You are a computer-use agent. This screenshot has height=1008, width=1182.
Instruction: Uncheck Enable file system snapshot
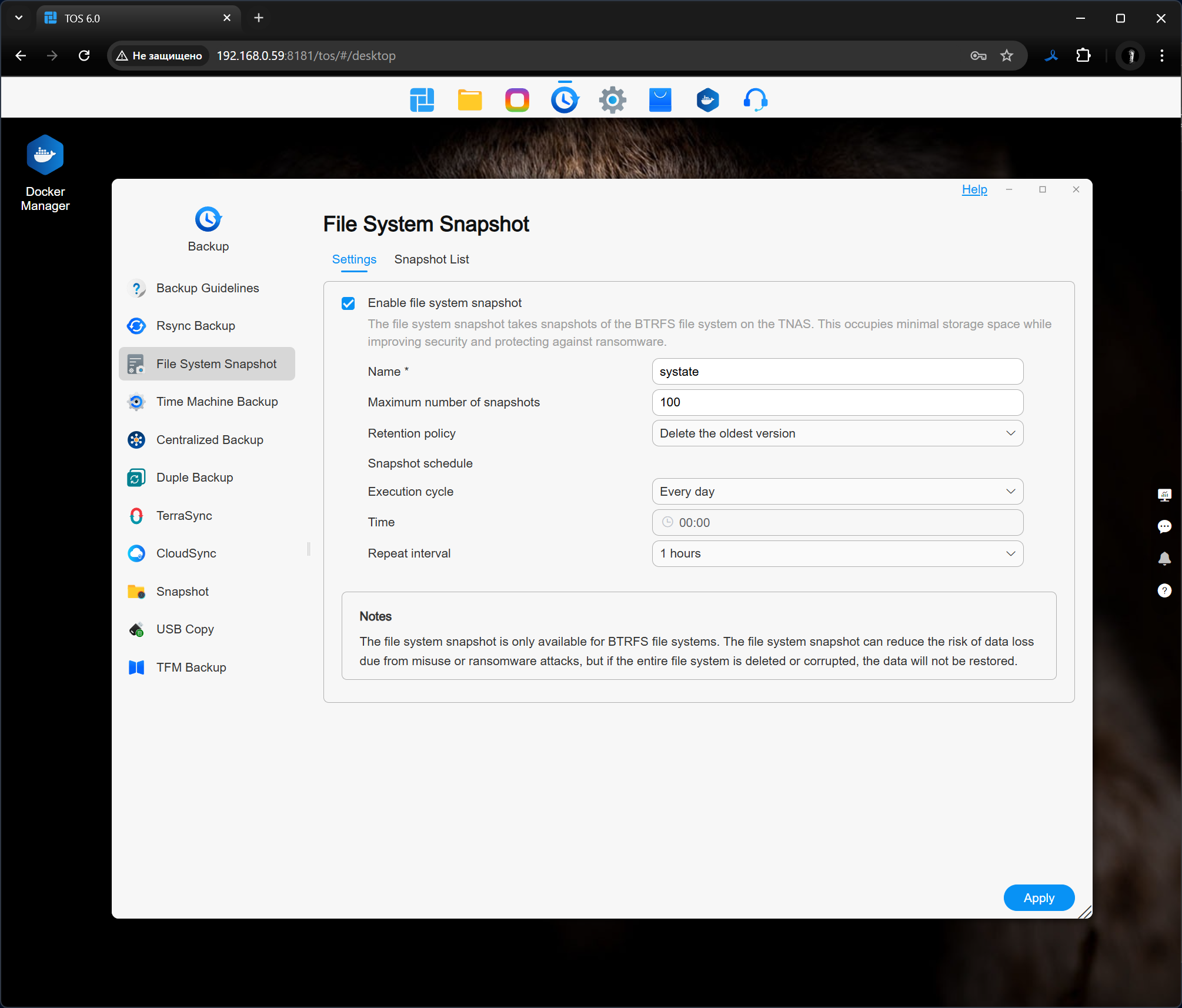tap(348, 303)
